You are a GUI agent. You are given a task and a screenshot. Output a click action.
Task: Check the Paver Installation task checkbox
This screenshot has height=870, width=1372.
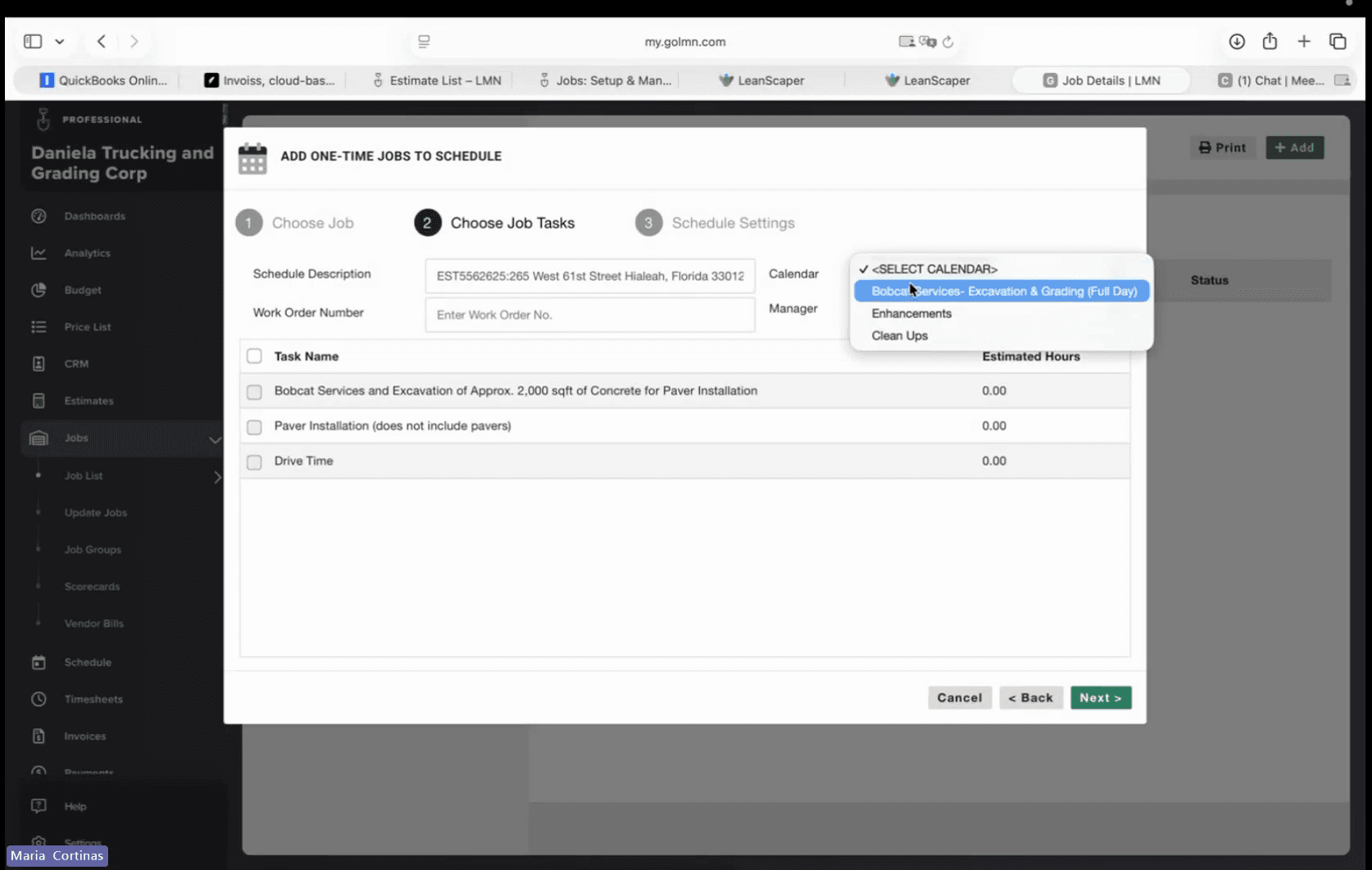click(254, 427)
